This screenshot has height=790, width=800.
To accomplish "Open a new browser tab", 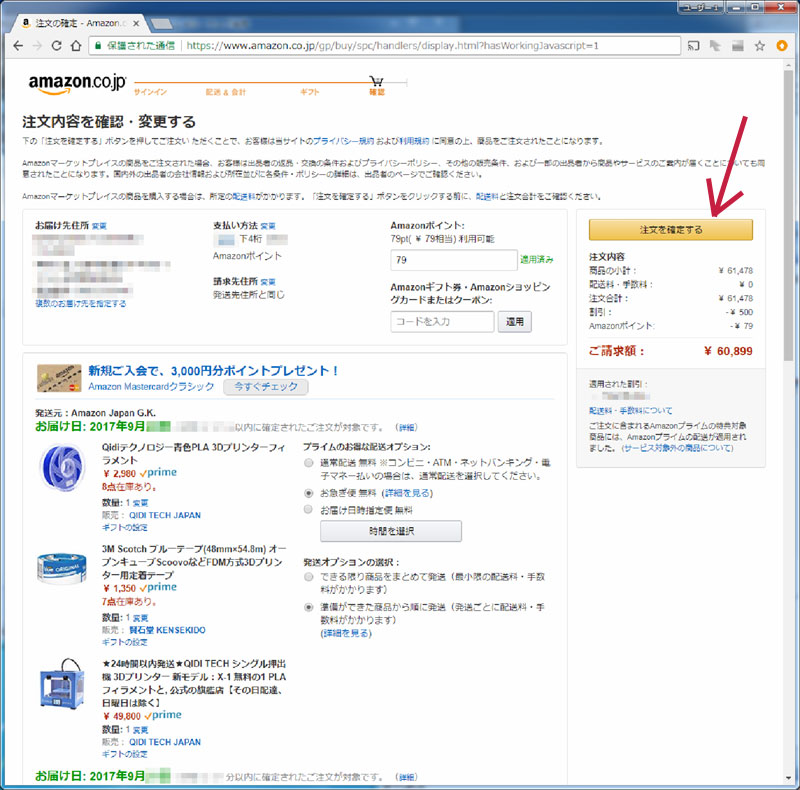I will tap(161, 24).
